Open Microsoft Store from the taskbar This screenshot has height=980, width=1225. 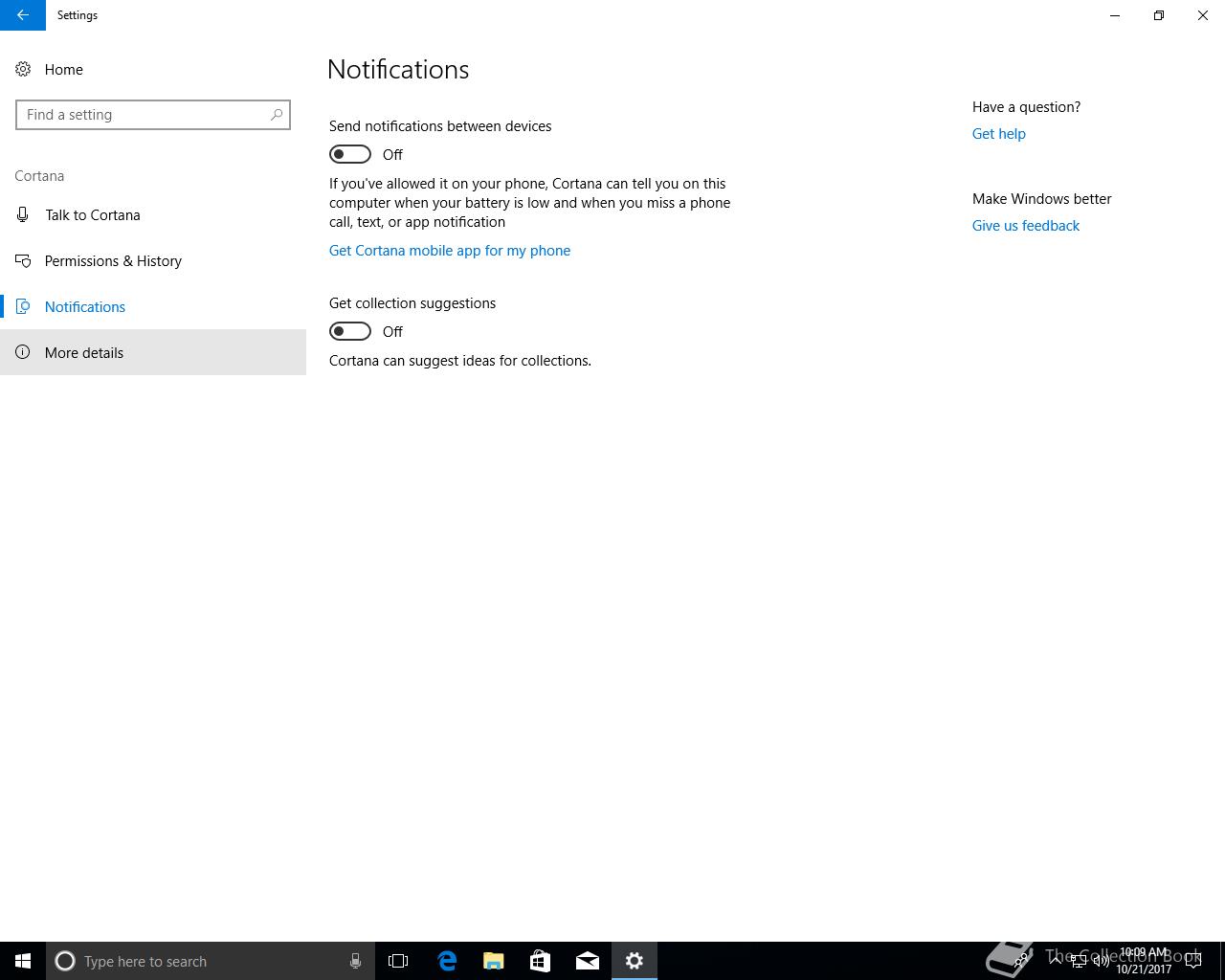(x=540, y=961)
